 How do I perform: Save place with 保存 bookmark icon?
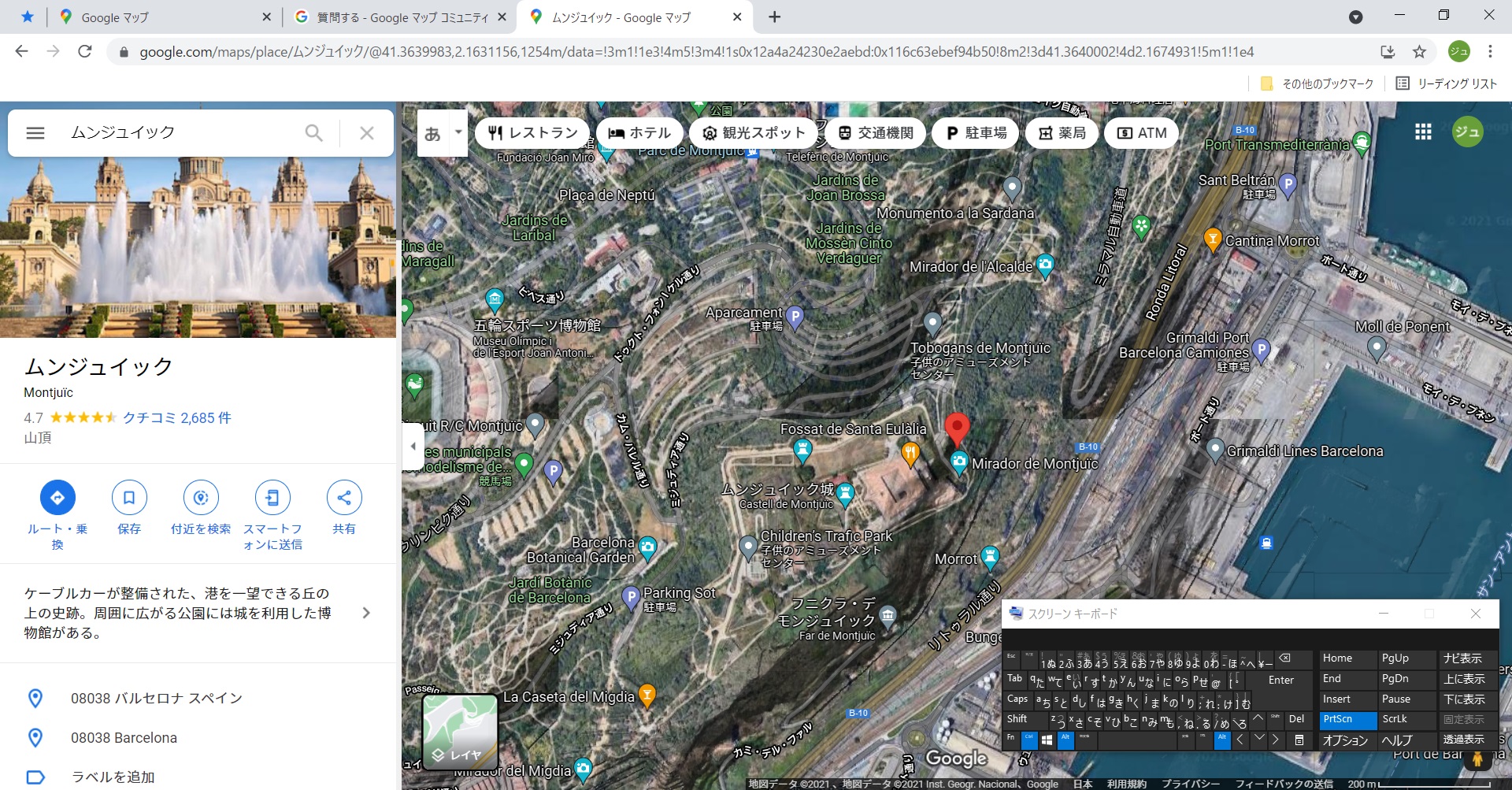pyautogui.click(x=129, y=497)
